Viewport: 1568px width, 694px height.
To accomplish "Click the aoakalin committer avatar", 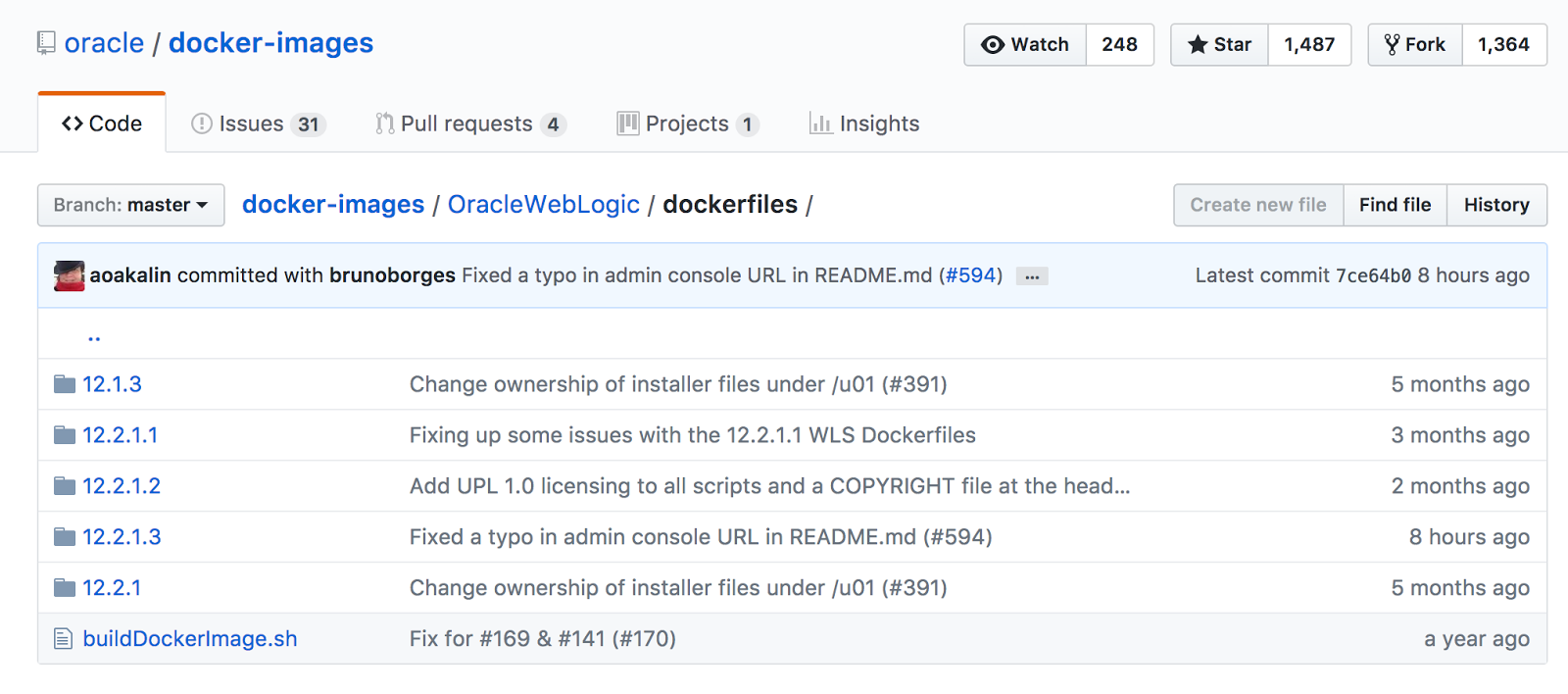I will 70,275.
